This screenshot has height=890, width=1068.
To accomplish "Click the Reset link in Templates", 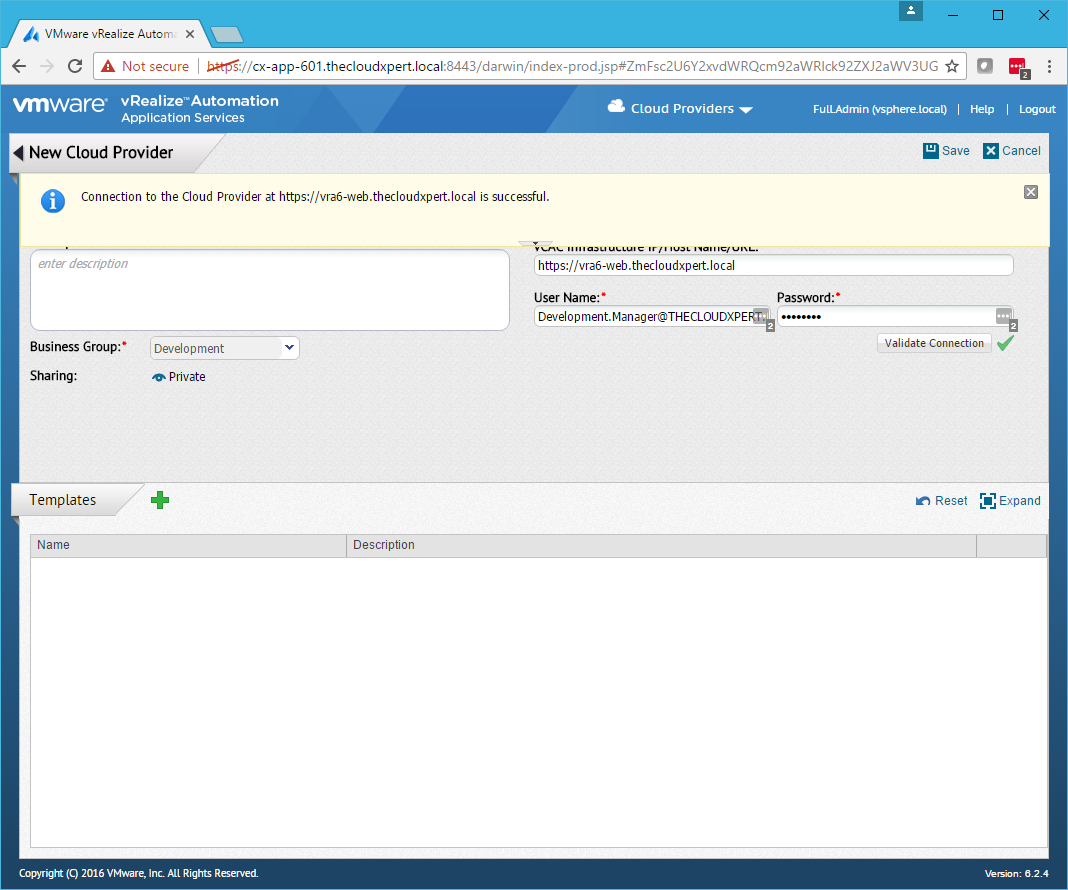I will click(x=951, y=501).
